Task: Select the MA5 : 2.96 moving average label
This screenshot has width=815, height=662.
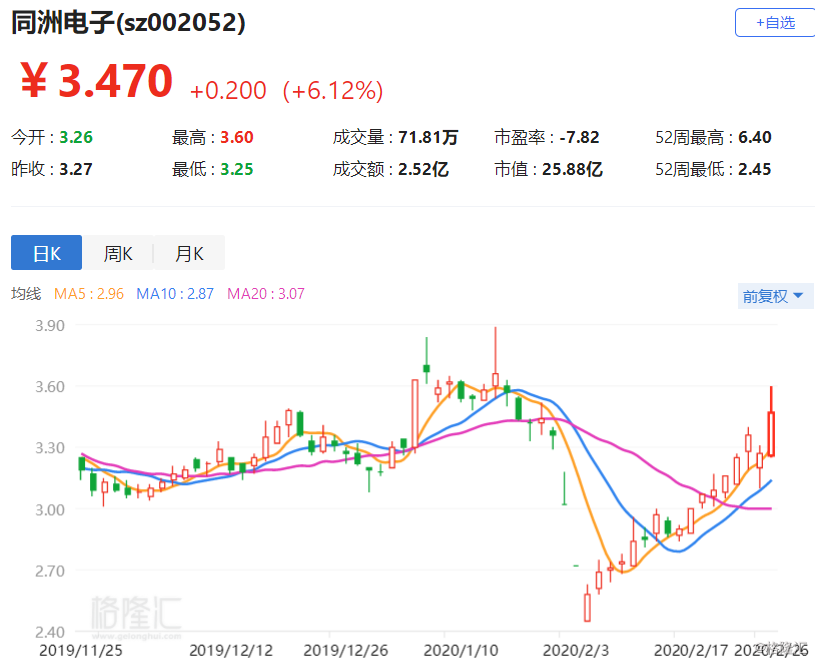Action: click(89, 294)
